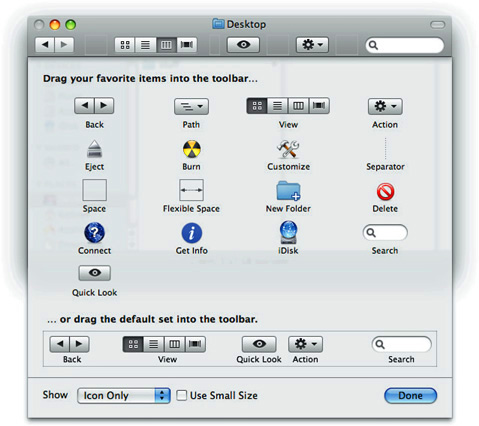Select the Burn icon
Image resolution: width=479 pixels, height=426 pixels.
(192, 149)
